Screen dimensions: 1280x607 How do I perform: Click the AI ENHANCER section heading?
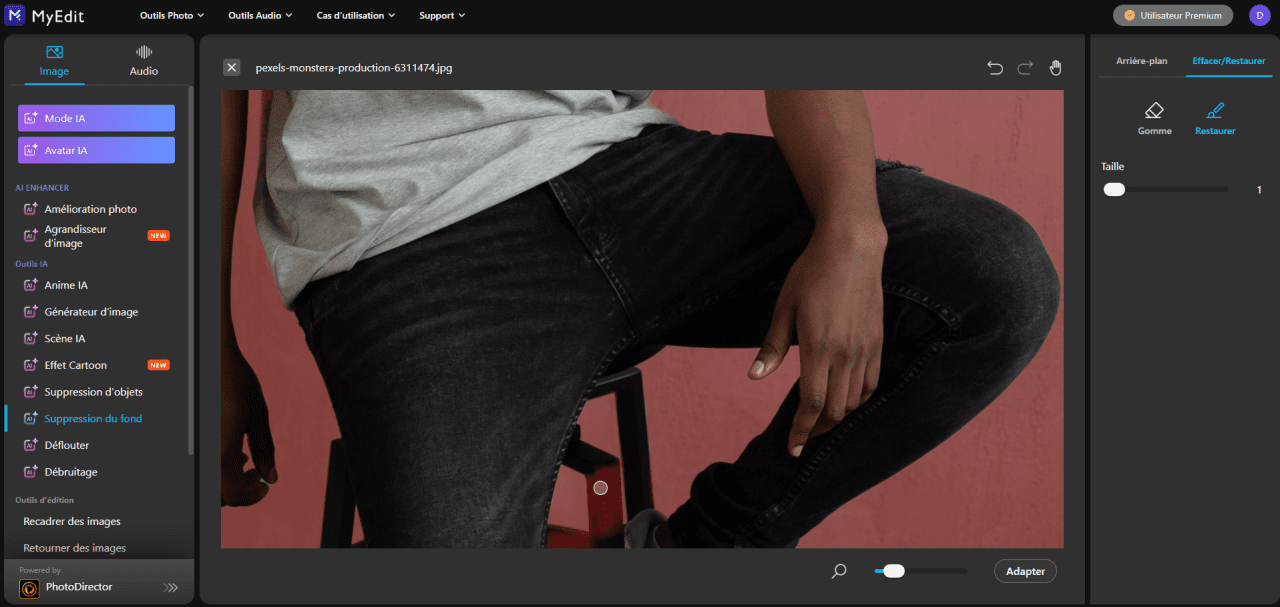tap(42, 188)
